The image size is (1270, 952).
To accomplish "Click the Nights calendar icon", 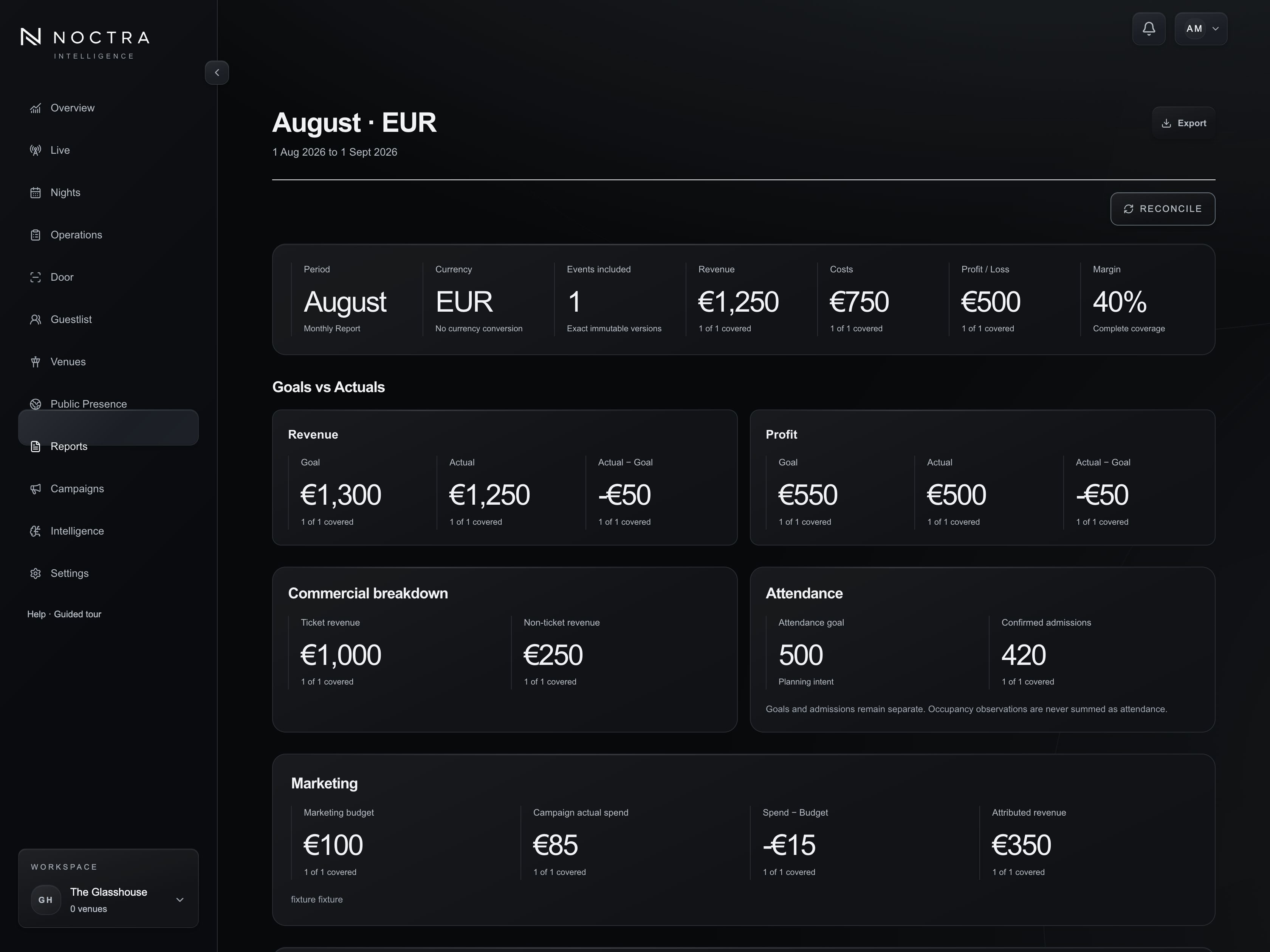I will coord(36,193).
